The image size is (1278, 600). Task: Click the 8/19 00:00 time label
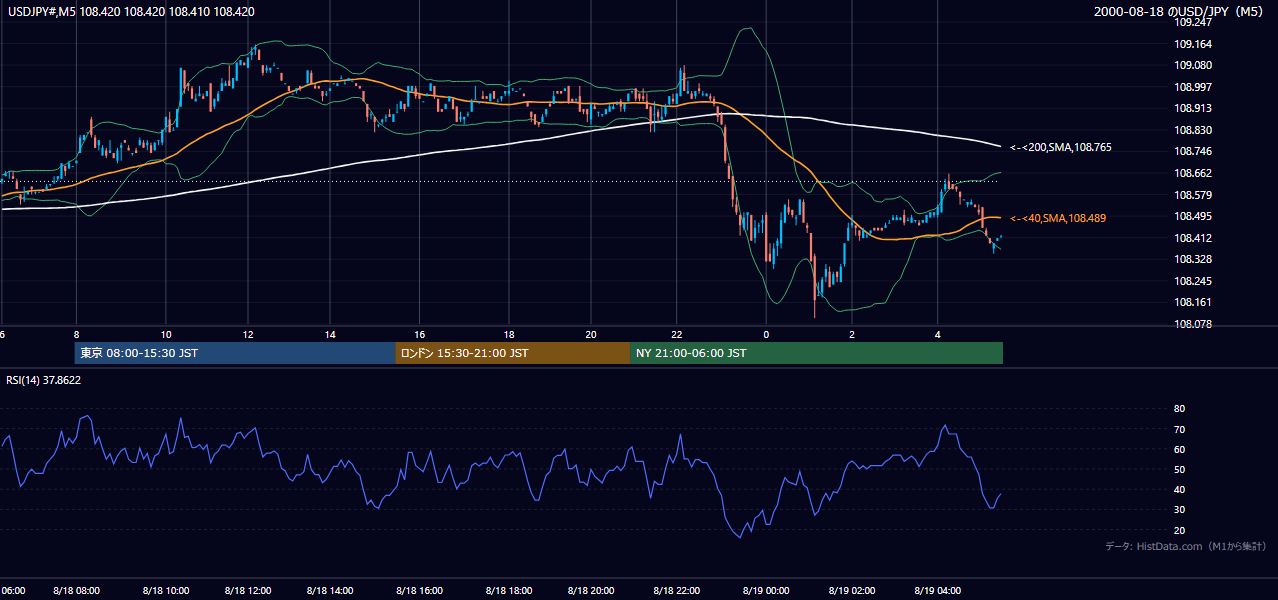pos(766,591)
